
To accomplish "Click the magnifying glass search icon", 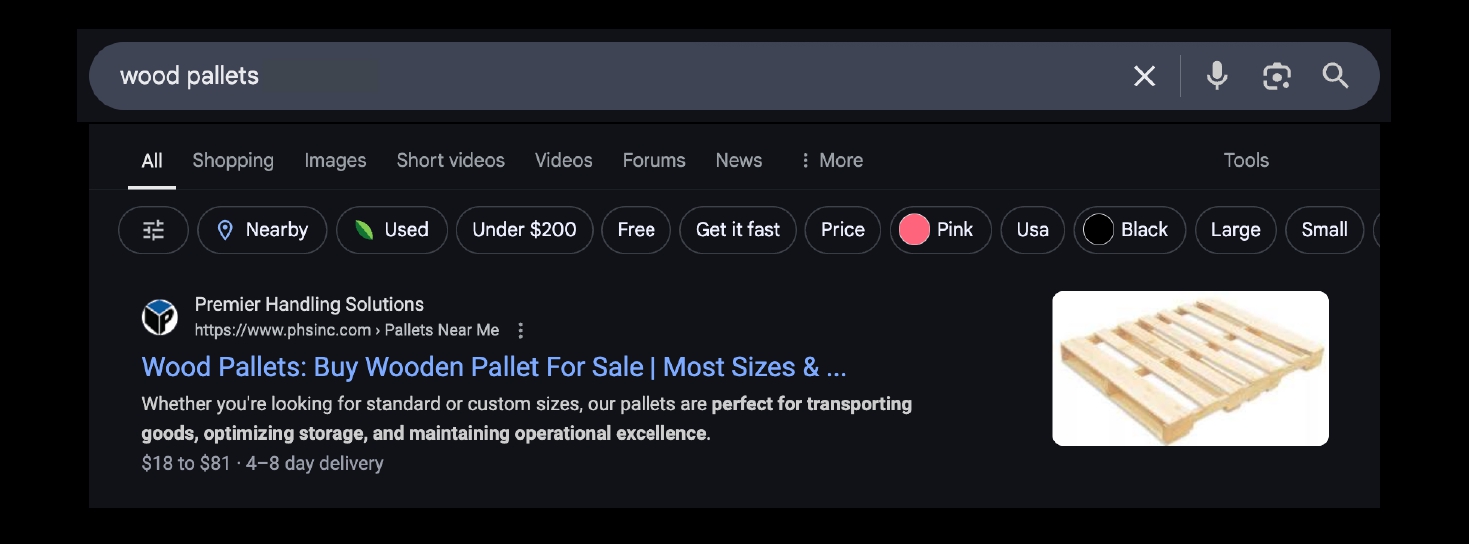I will point(1336,75).
